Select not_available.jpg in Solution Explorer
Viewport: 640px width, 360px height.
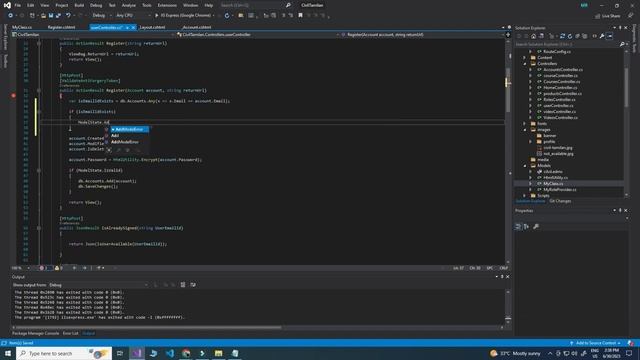(x=558, y=154)
